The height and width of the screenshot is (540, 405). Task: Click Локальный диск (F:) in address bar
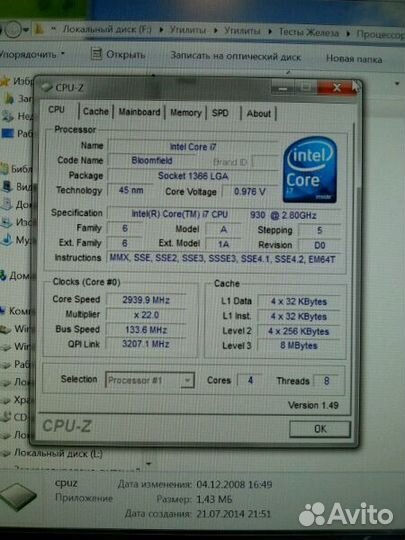107,29
